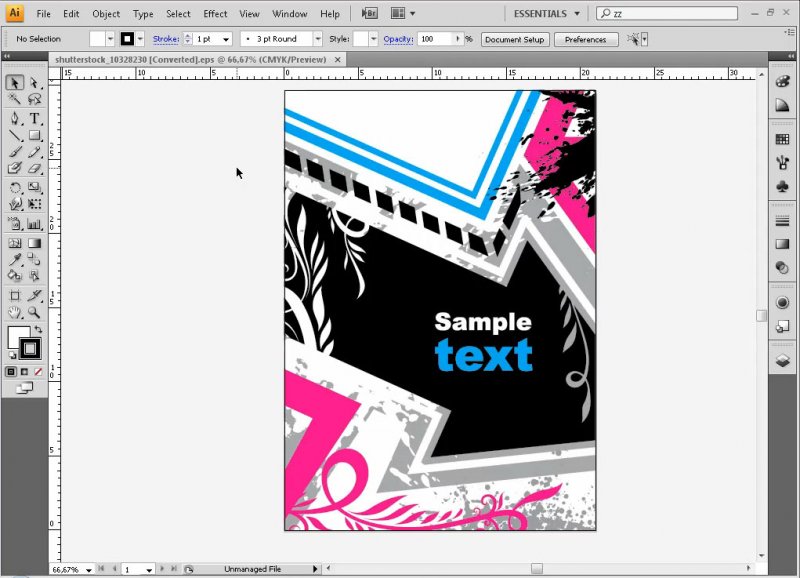Toggle the screen mode button

coord(24,388)
